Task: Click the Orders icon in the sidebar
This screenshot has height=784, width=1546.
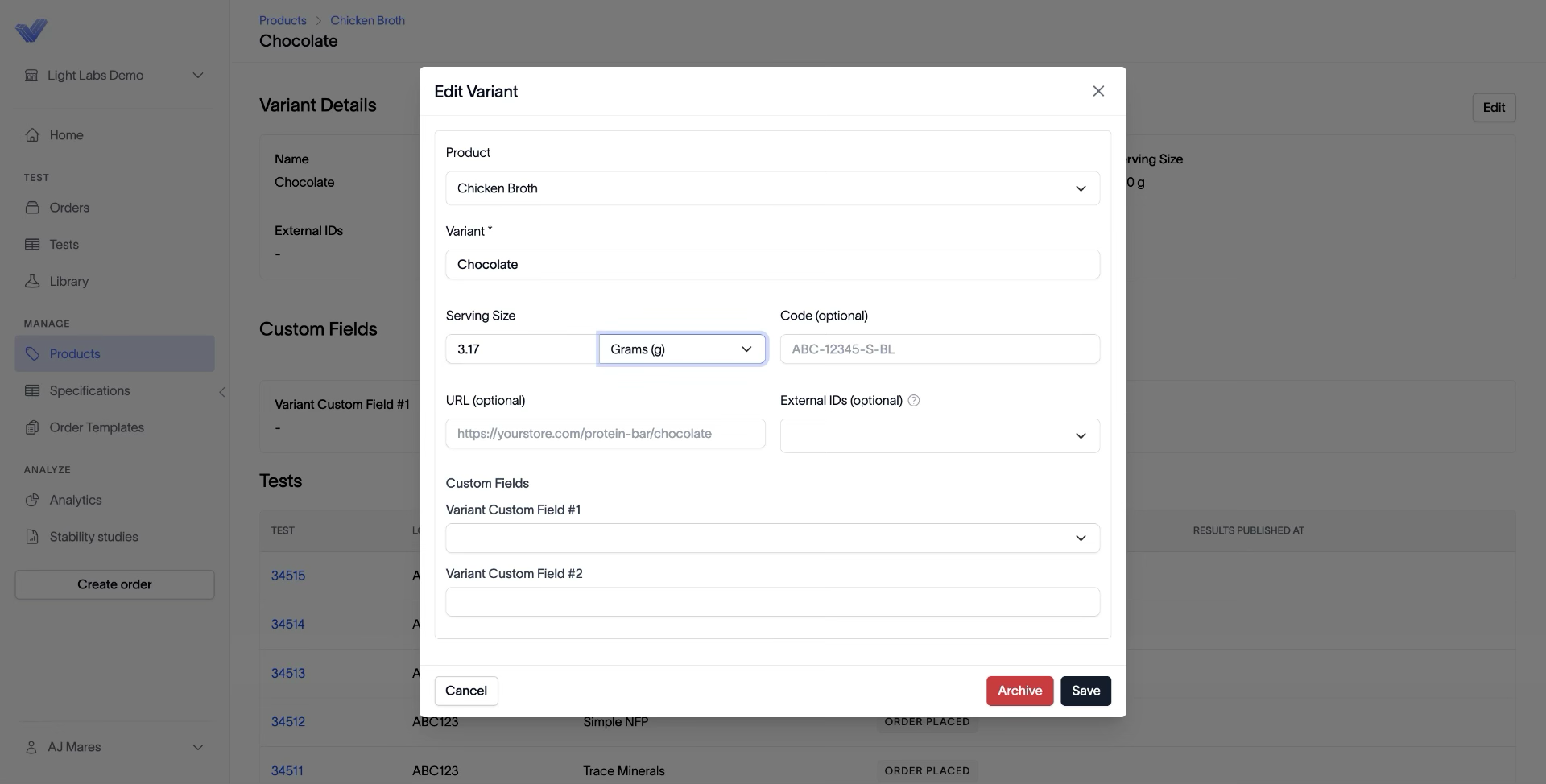Action: click(x=32, y=208)
